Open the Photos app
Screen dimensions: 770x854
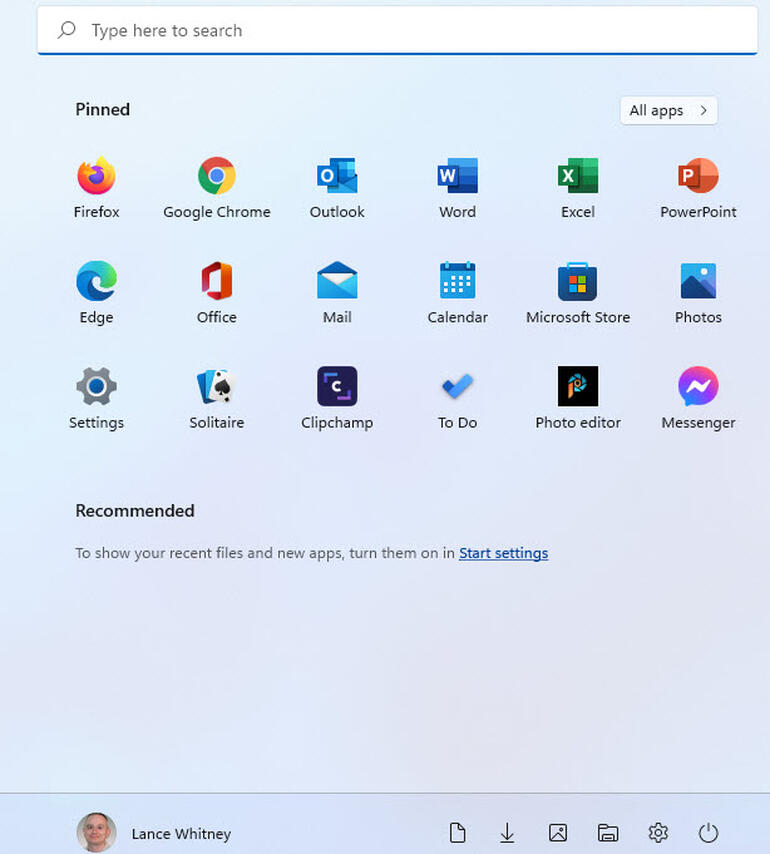(698, 292)
